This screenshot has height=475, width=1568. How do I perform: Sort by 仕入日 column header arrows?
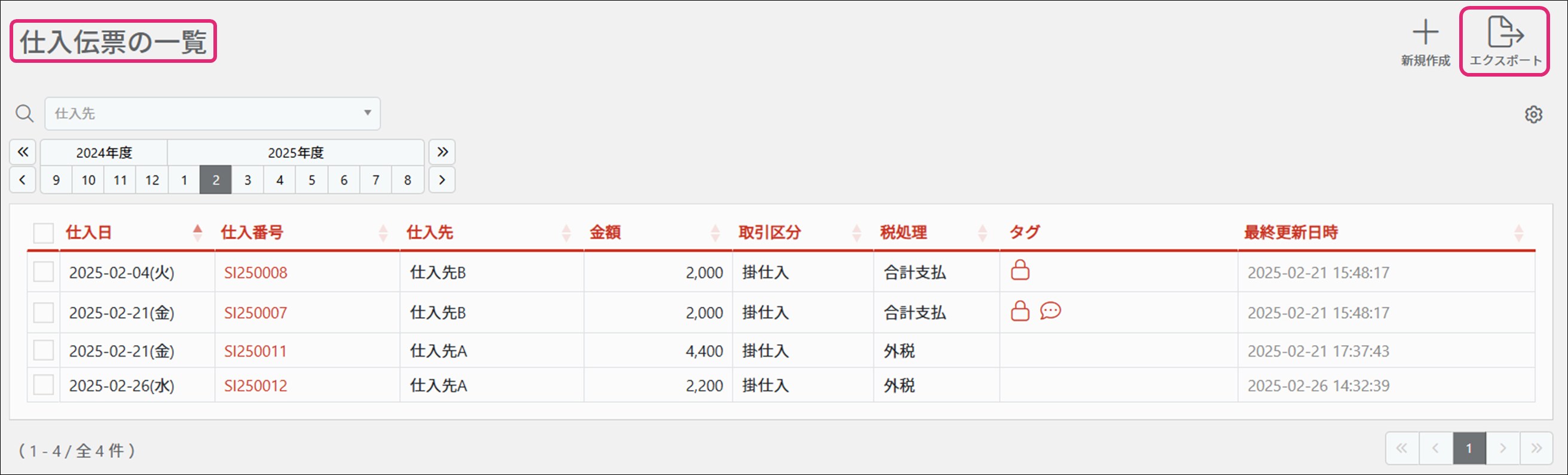(x=197, y=233)
